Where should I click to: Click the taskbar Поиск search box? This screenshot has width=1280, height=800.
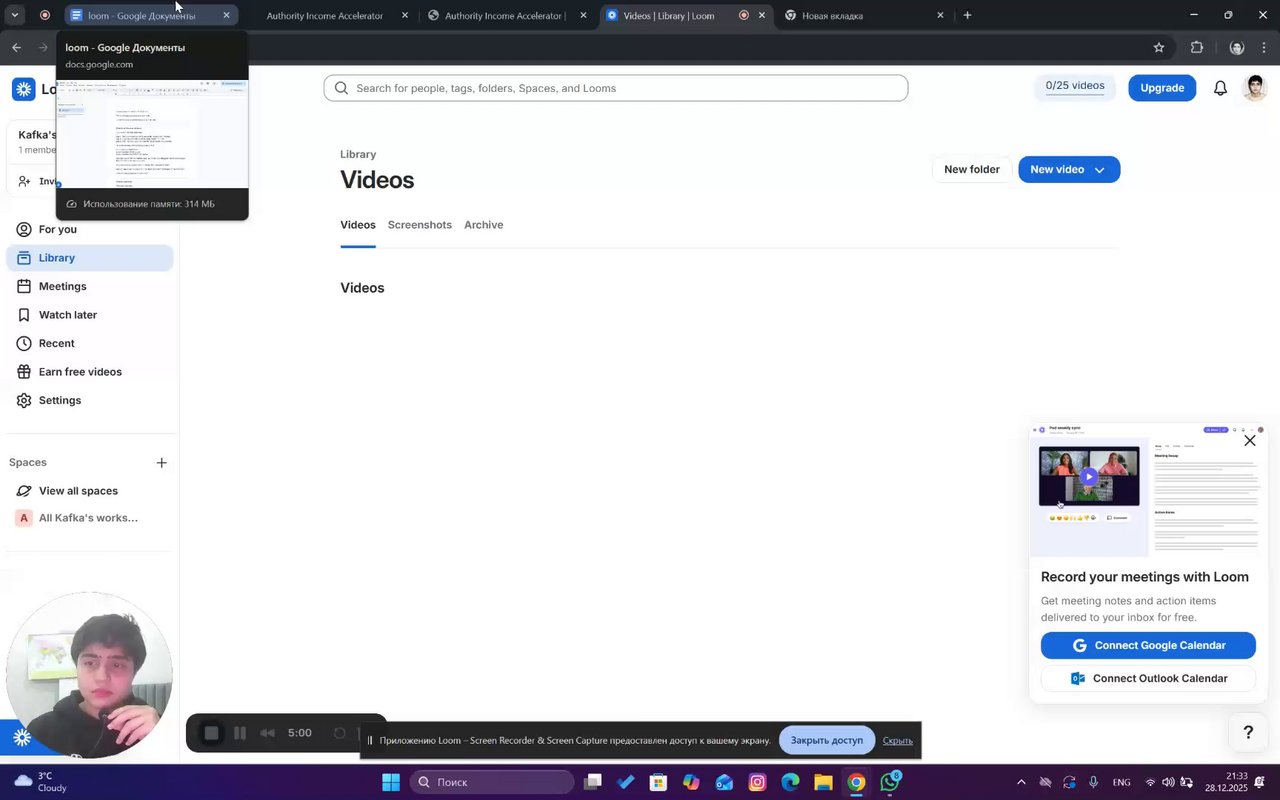coord(492,782)
